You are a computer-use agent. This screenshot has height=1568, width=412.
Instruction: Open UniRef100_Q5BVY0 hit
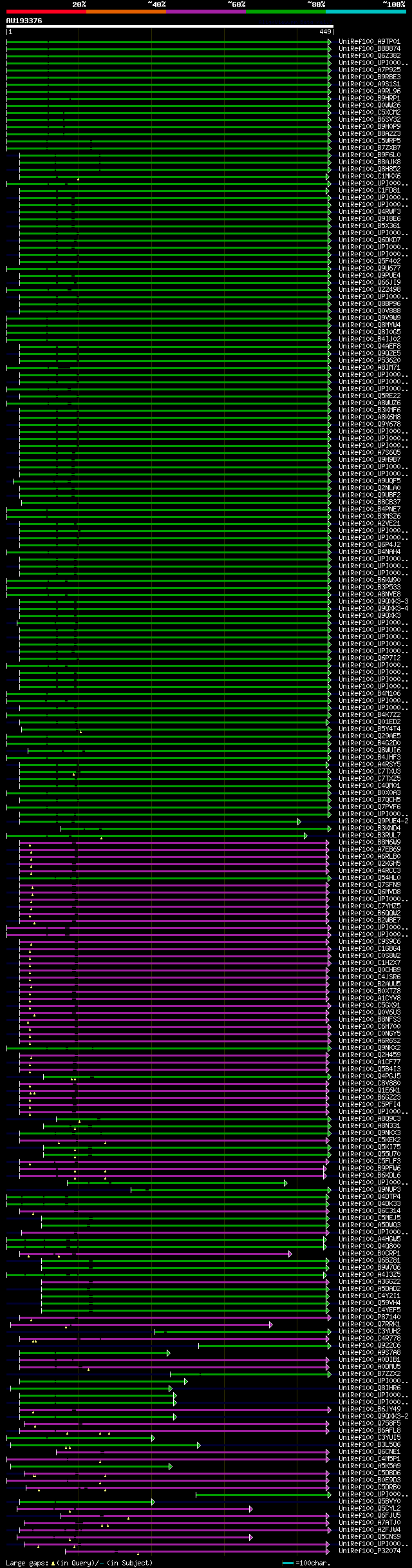pyautogui.click(x=370, y=1502)
